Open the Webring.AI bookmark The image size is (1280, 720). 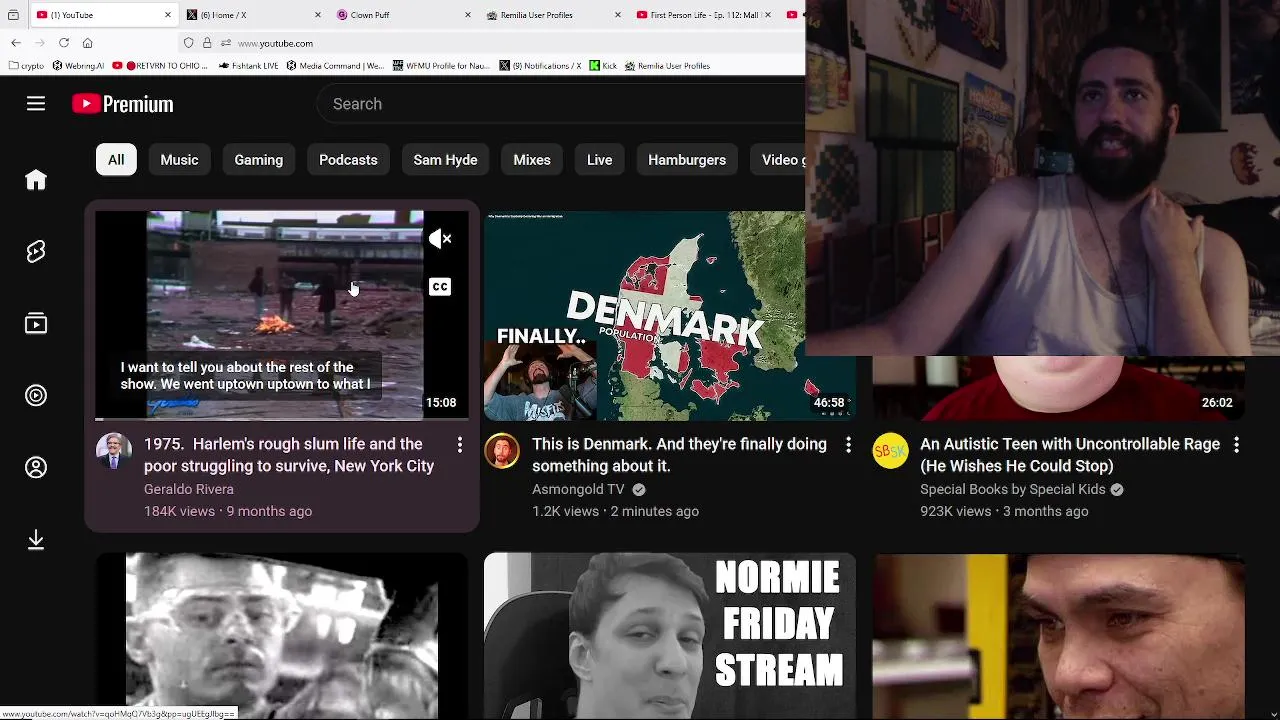[x=78, y=66]
